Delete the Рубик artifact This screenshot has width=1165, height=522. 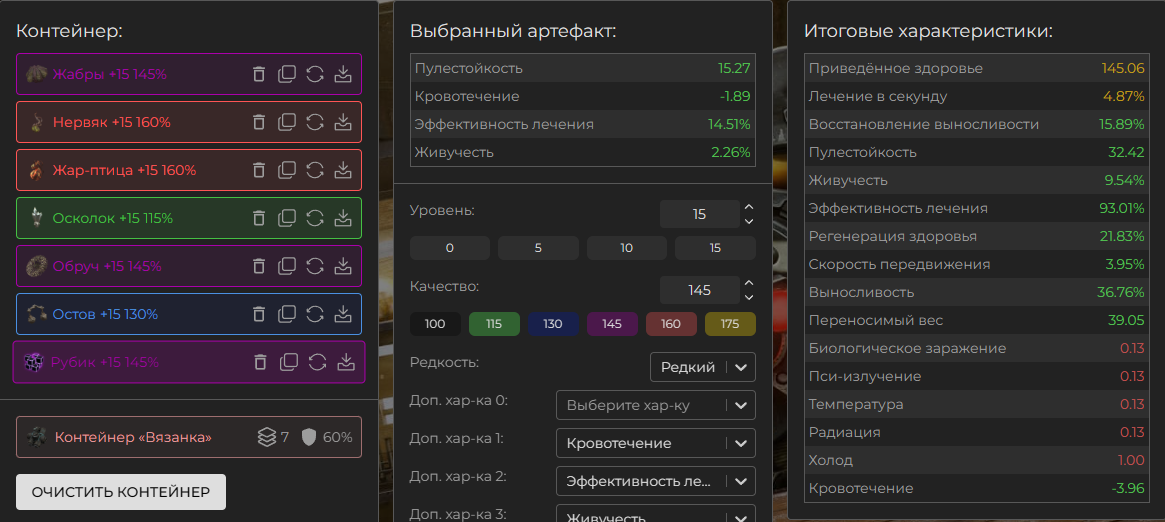[260, 362]
